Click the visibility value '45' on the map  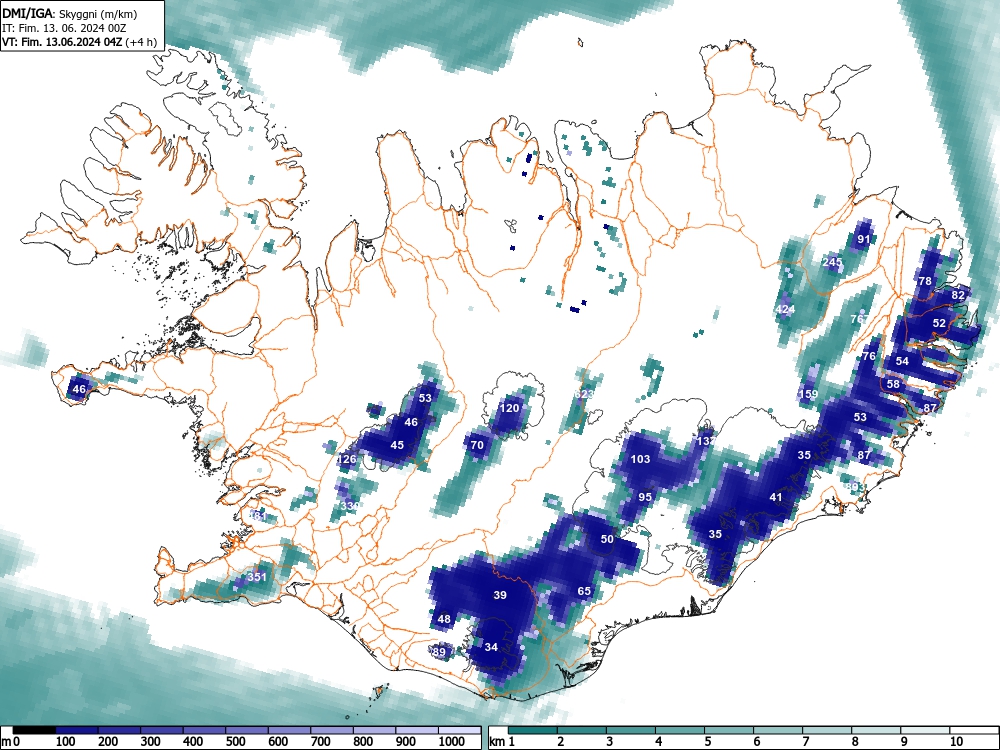click(397, 445)
